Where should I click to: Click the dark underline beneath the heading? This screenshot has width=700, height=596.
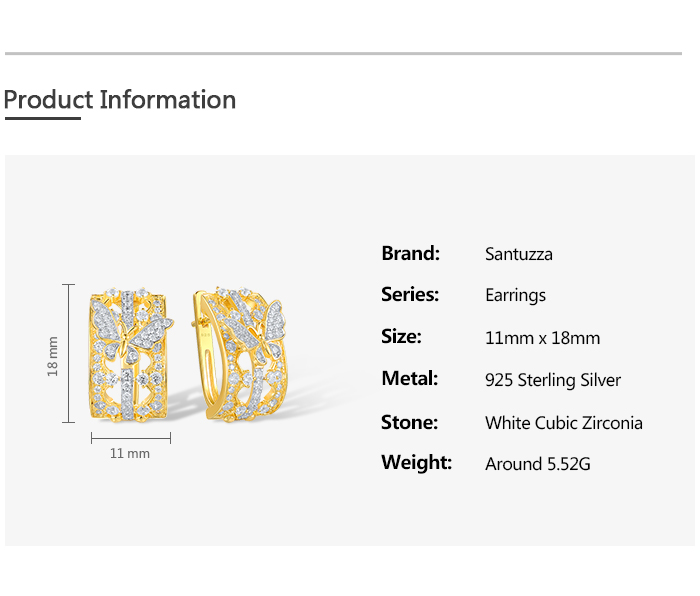pos(42,118)
